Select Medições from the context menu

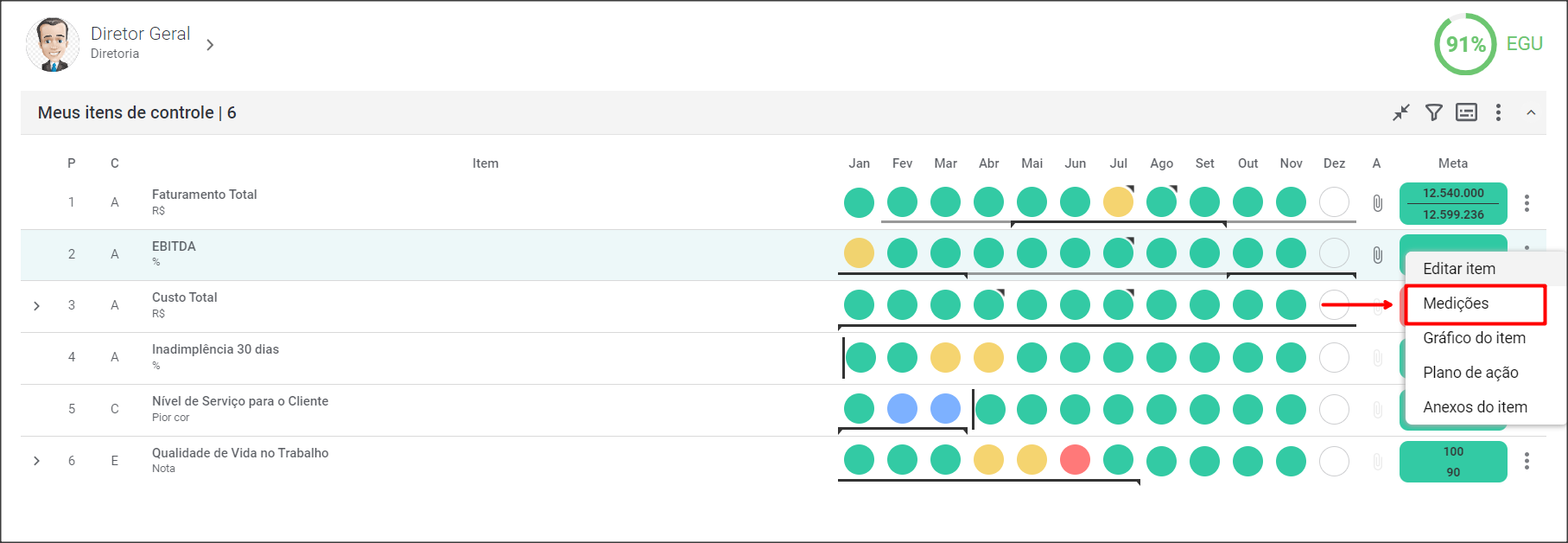click(1456, 303)
